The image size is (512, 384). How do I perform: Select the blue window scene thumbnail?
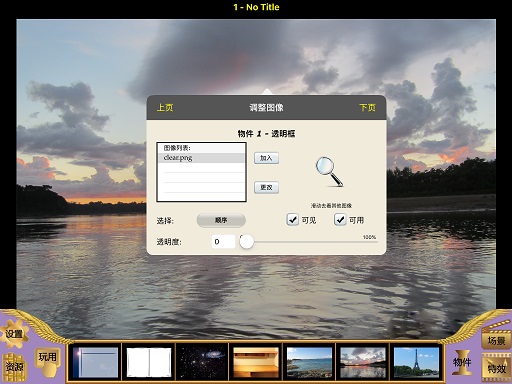[95, 362]
